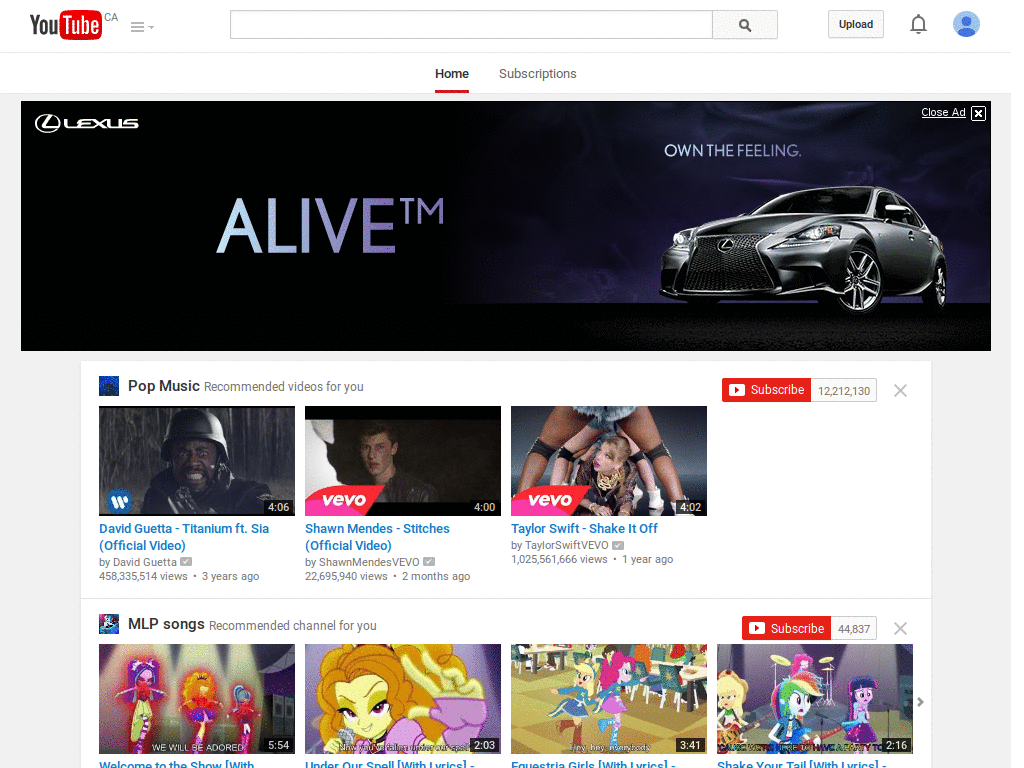Click Under Our Spell title link
The width and height of the screenshot is (1024, 768).
[389, 763]
